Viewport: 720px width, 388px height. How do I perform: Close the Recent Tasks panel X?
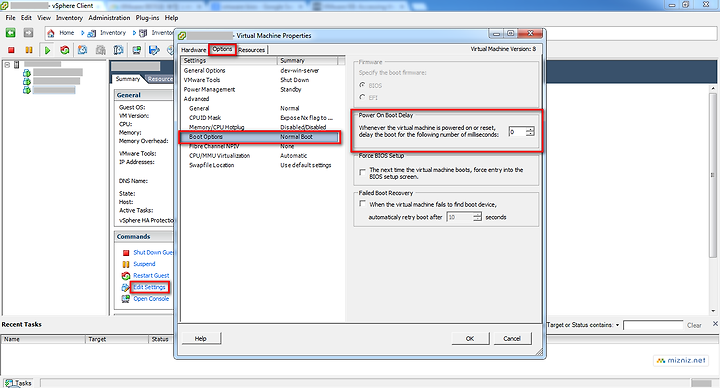(715, 324)
